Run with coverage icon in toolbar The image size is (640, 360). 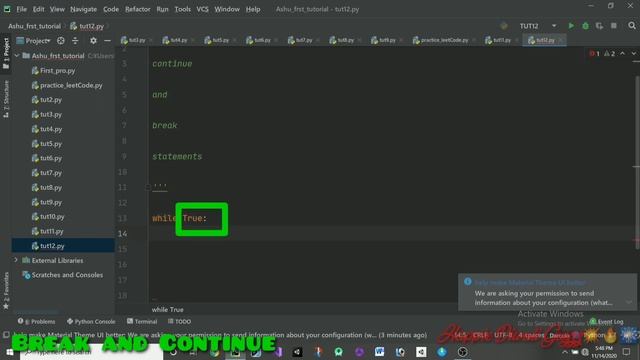pyautogui.click(x=599, y=26)
